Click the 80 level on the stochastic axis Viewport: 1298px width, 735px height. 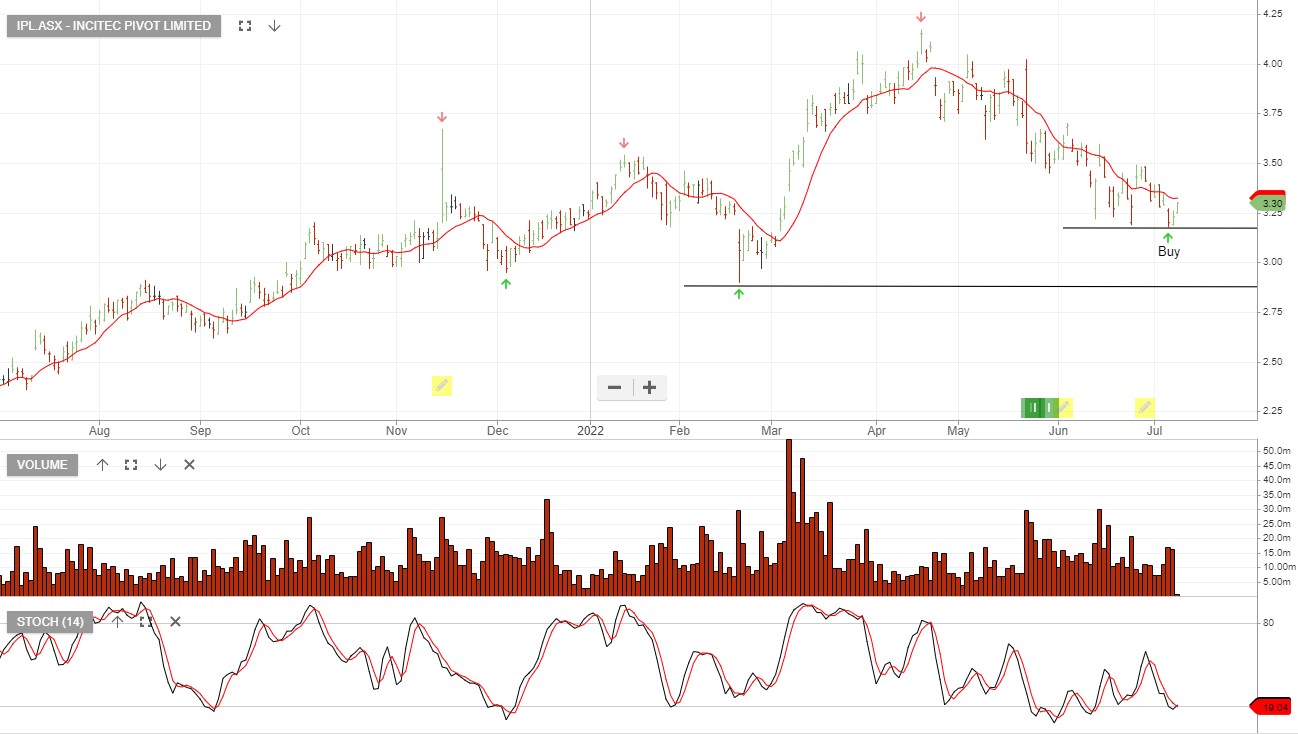[1268, 623]
